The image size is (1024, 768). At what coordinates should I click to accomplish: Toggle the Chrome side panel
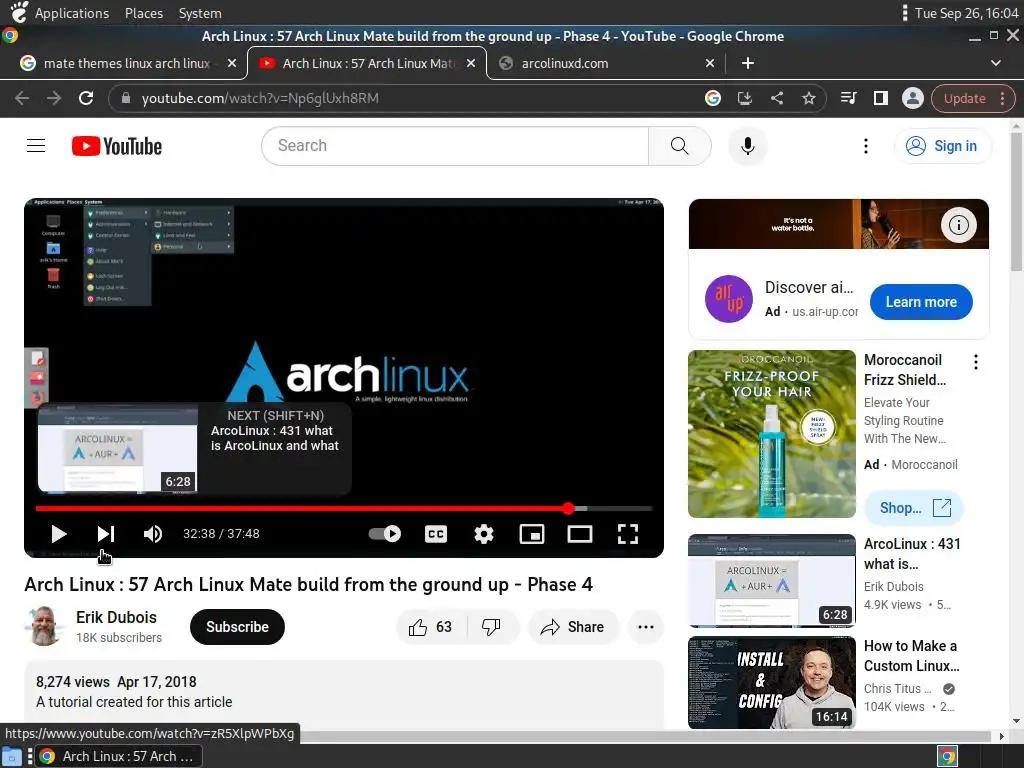(x=880, y=98)
